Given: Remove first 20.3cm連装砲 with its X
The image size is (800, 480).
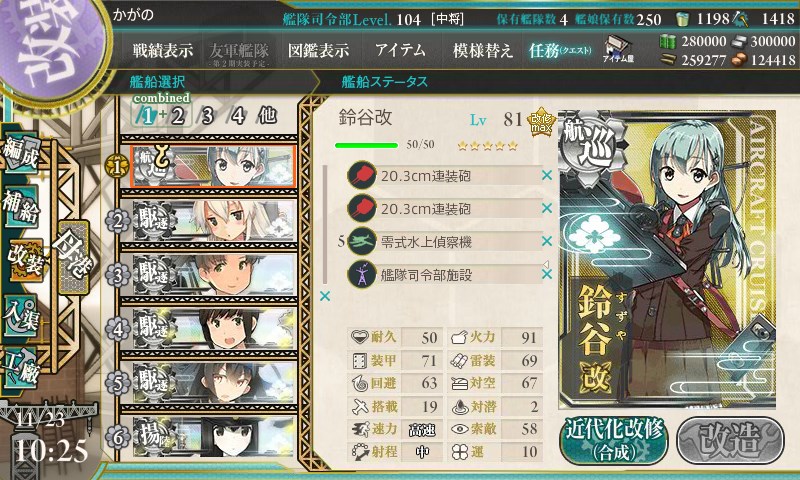Looking at the screenshot, I should click(x=546, y=175).
